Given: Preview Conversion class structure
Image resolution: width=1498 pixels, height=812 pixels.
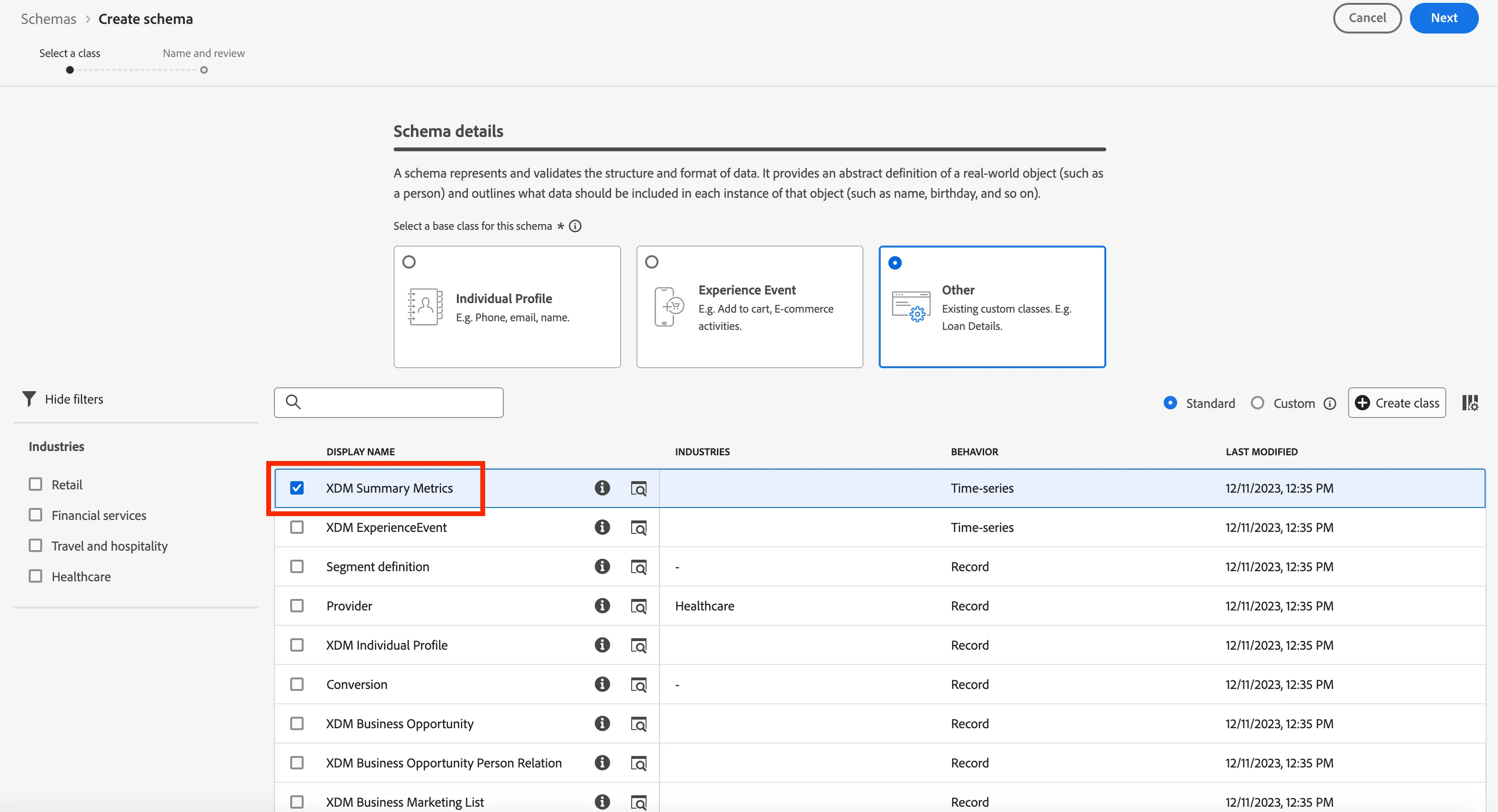Looking at the screenshot, I should click(638, 685).
